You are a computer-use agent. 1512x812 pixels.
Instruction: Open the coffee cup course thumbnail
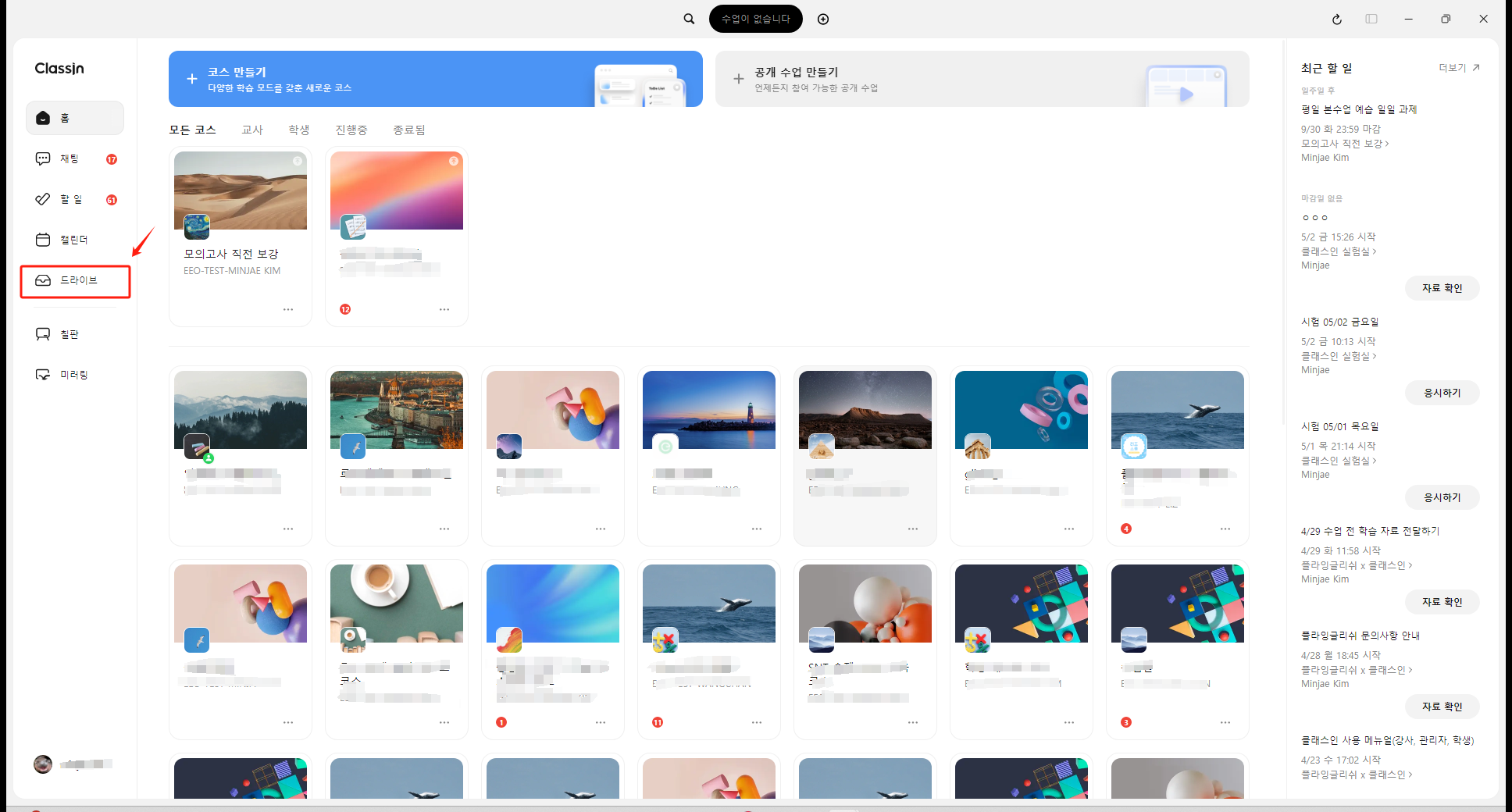(x=397, y=604)
